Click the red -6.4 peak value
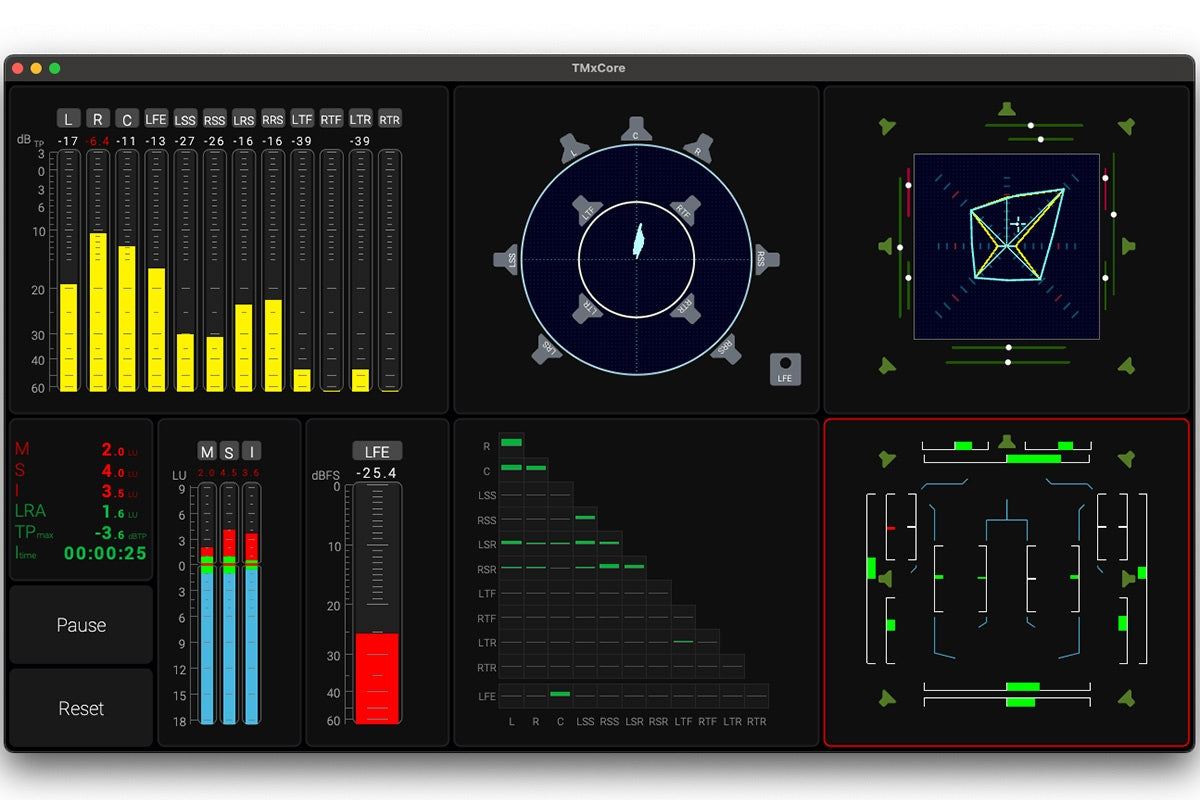Screen dimensions: 1200x800 (x=97, y=142)
